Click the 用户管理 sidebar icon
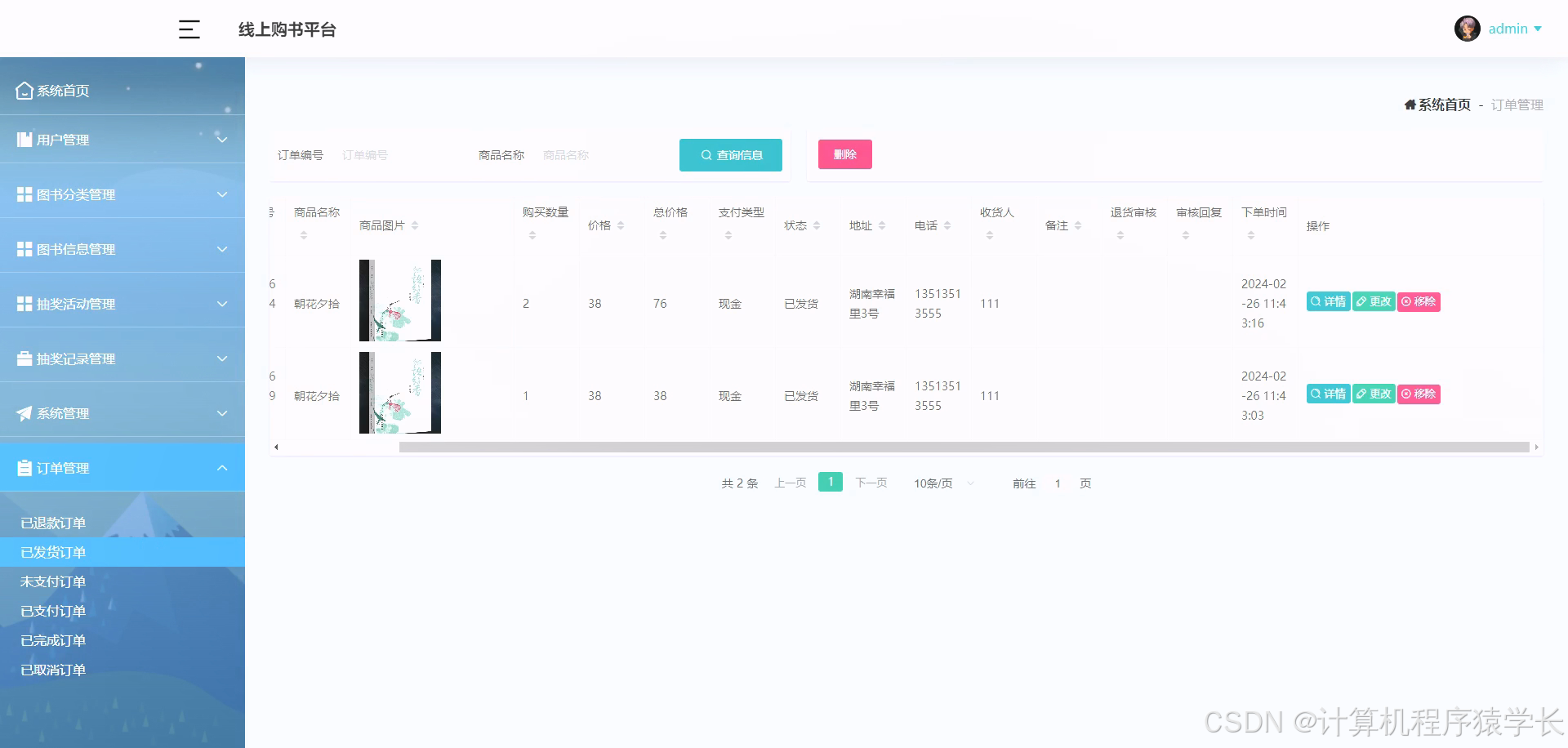The image size is (1568, 748). coord(24,140)
